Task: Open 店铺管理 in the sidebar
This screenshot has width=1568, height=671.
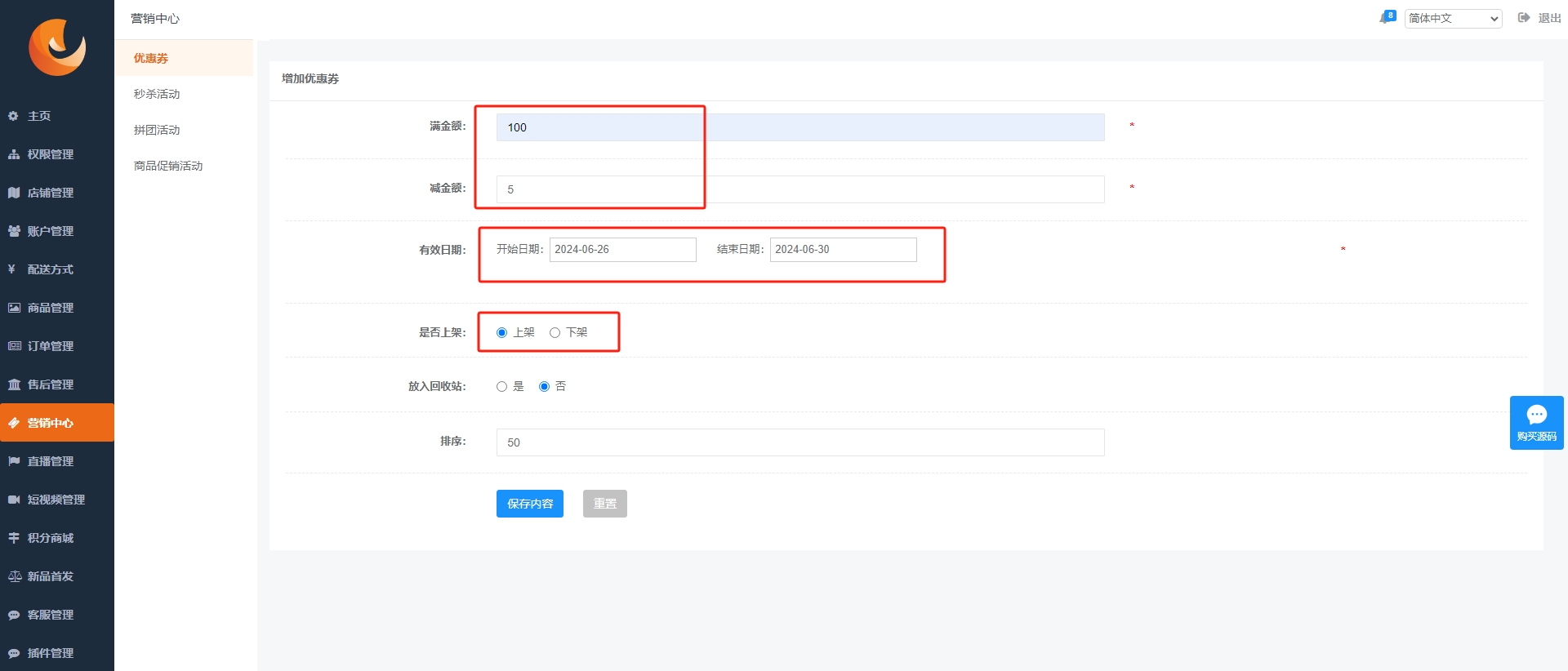Action: [57, 193]
